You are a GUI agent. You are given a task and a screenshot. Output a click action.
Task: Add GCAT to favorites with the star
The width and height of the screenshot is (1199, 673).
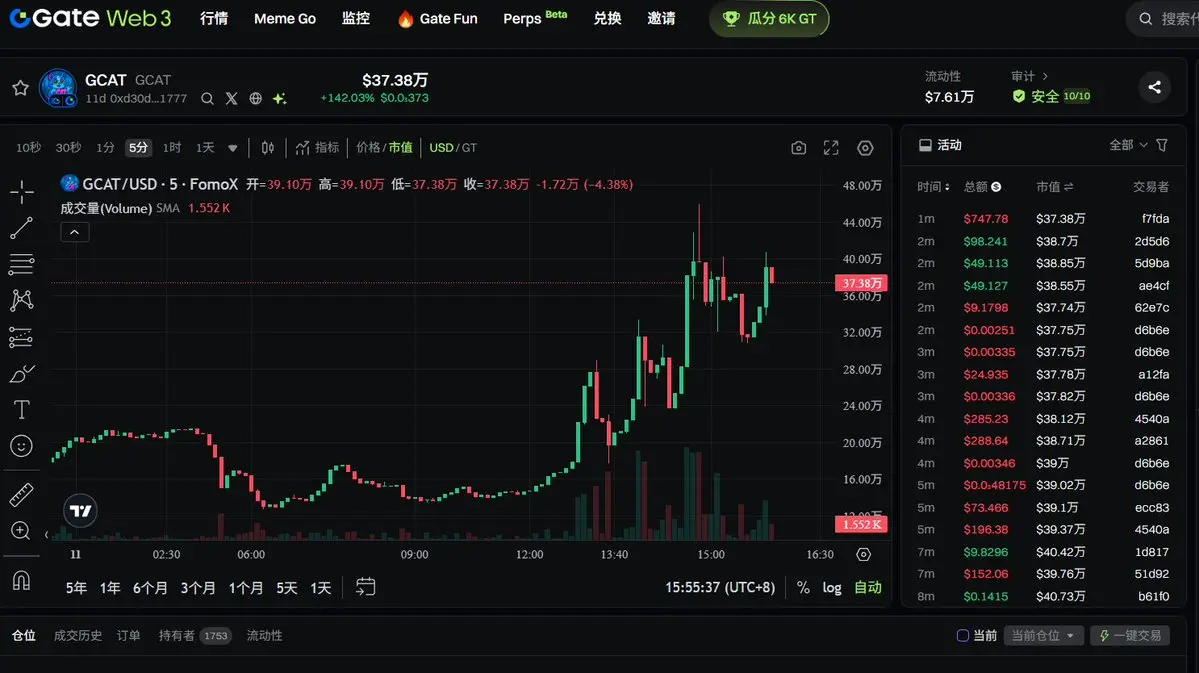pyautogui.click(x=21, y=88)
